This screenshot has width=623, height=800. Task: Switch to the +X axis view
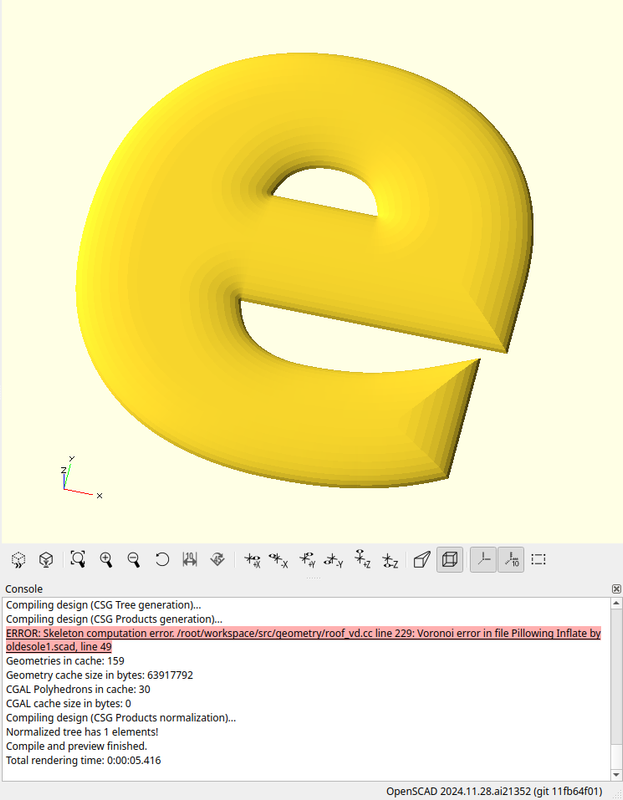(252, 560)
